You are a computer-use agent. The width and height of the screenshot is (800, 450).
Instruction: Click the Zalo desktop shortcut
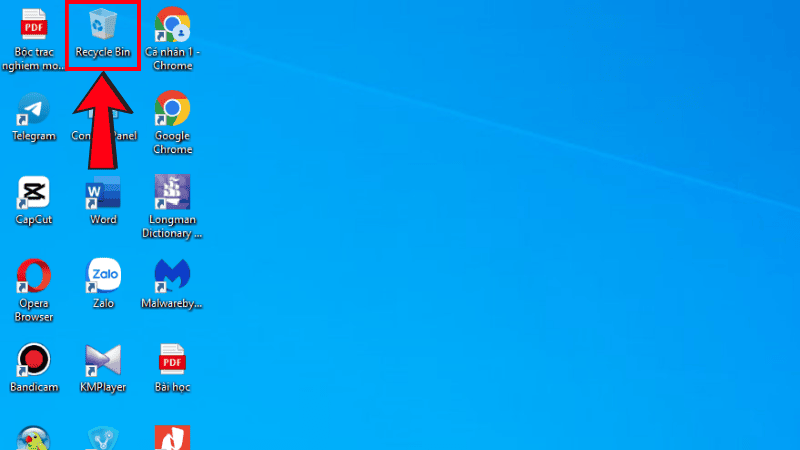[x=103, y=275]
